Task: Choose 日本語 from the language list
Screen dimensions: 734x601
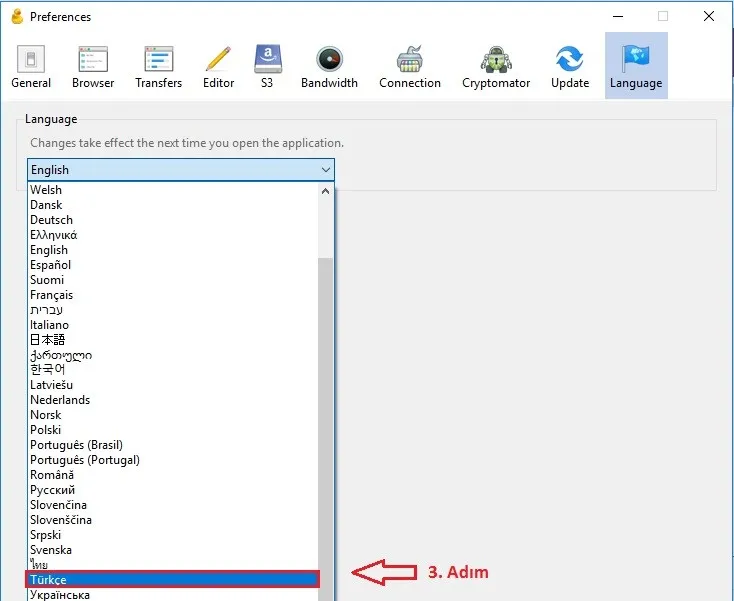Action: (173, 339)
